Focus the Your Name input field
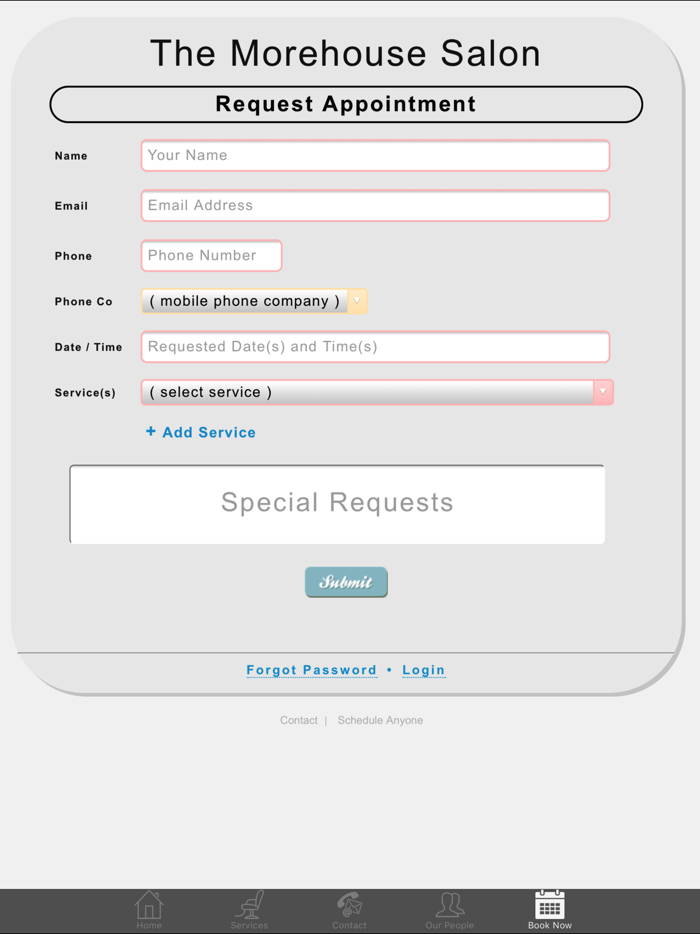700x934 pixels. [375, 156]
